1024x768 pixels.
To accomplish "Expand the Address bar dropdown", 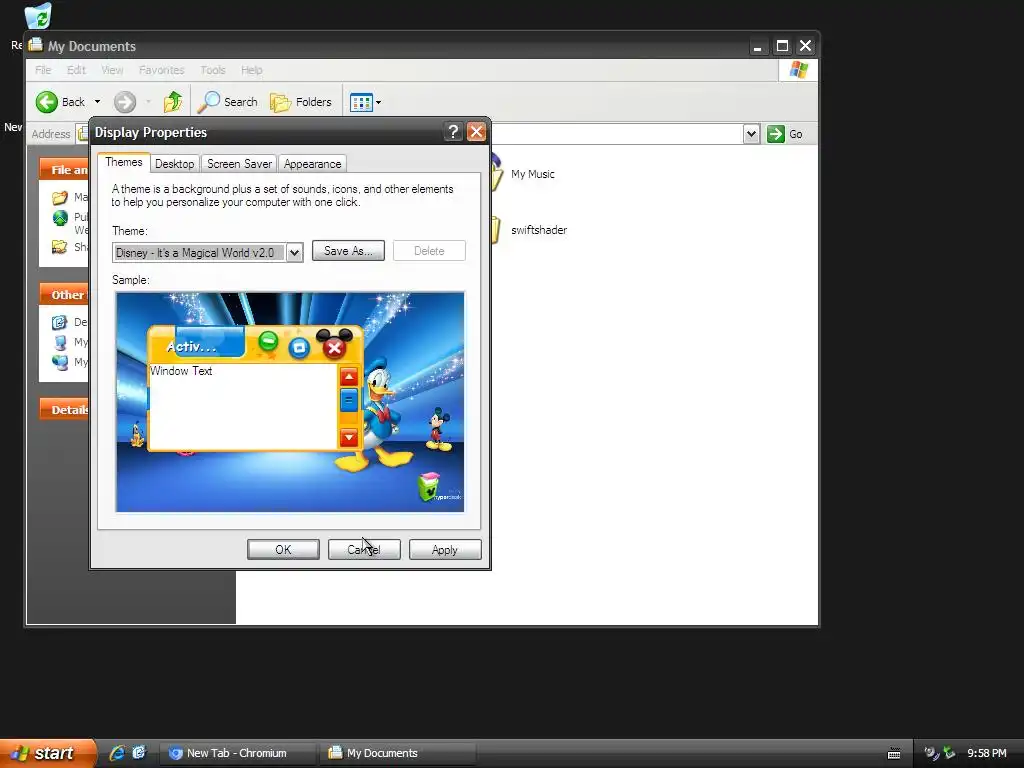I will click(751, 134).
